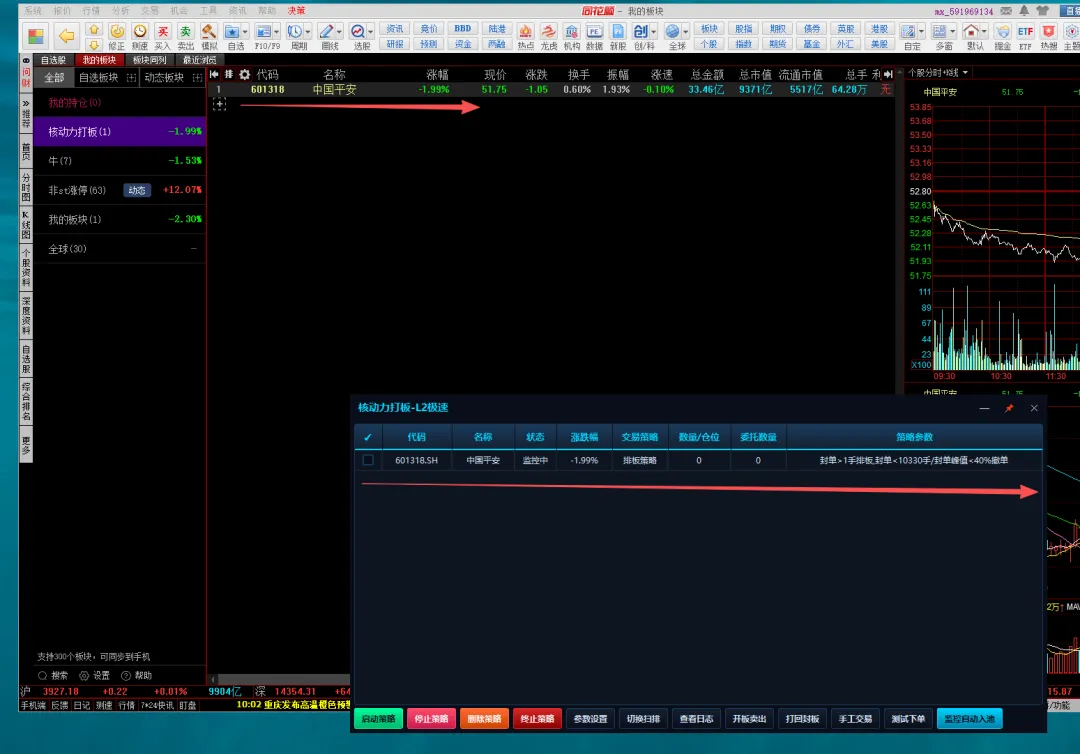
Task: Expand the 全球 dropdown arrow
Action: pyautogui.click(x=685, y=32)
